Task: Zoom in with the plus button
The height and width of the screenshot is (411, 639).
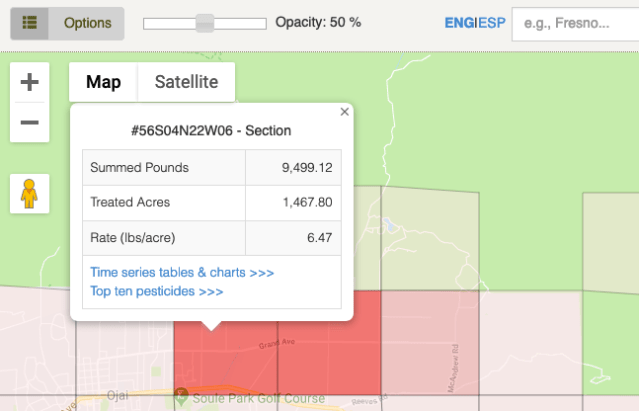Action: pos(29,82)
